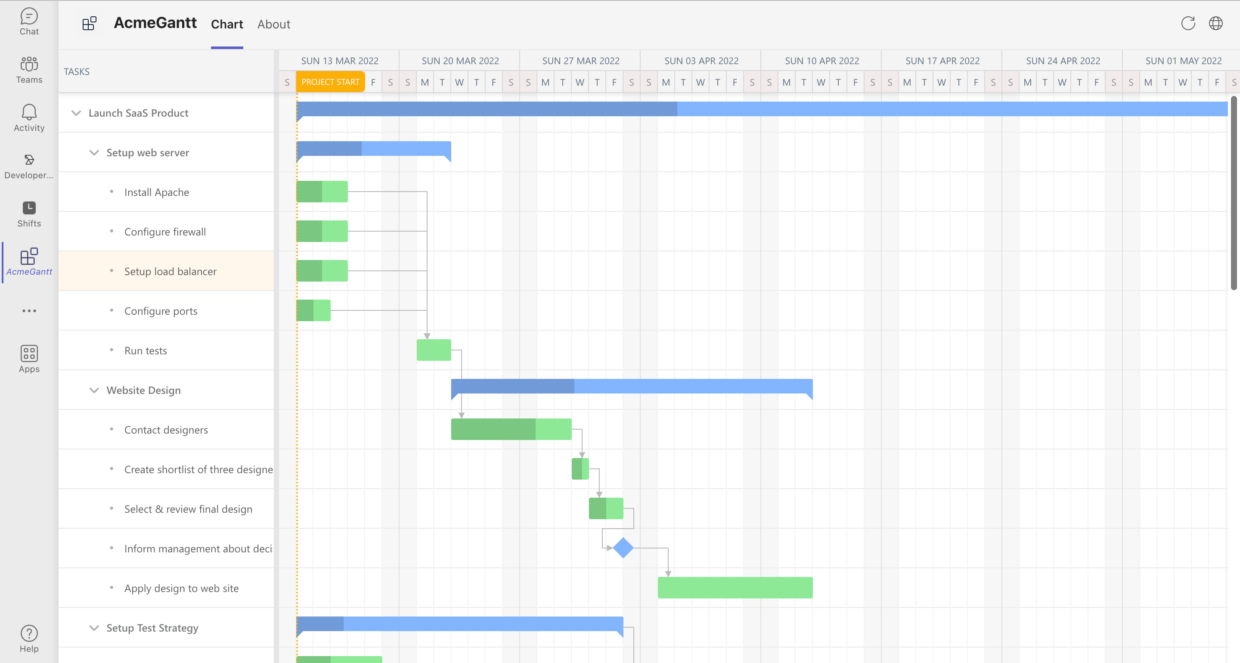
Task: Open the About tab
Action: (273, 24)
